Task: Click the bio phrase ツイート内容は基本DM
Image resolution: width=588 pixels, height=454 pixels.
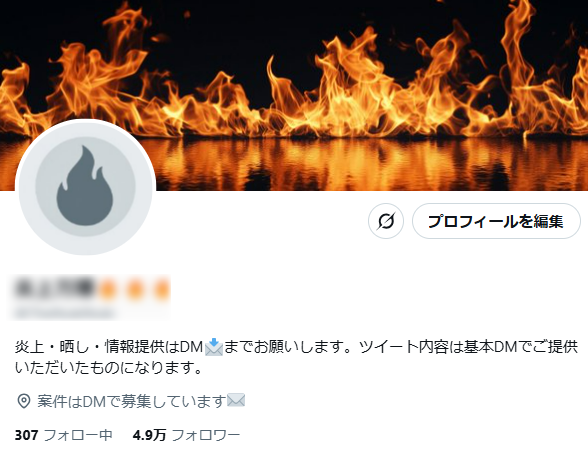Action: tap(442, 347)
